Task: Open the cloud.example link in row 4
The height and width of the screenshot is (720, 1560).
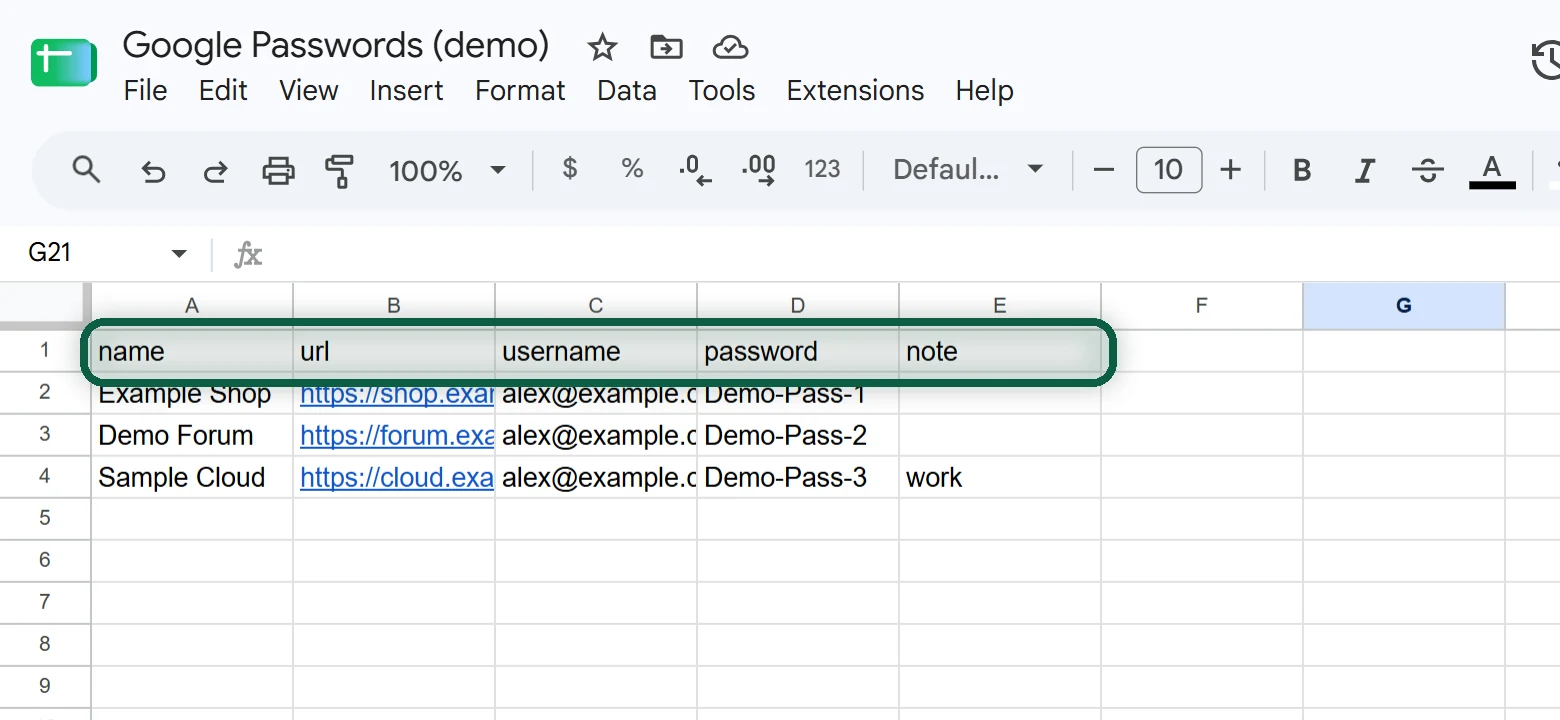Action: click(x=397, y=478)
